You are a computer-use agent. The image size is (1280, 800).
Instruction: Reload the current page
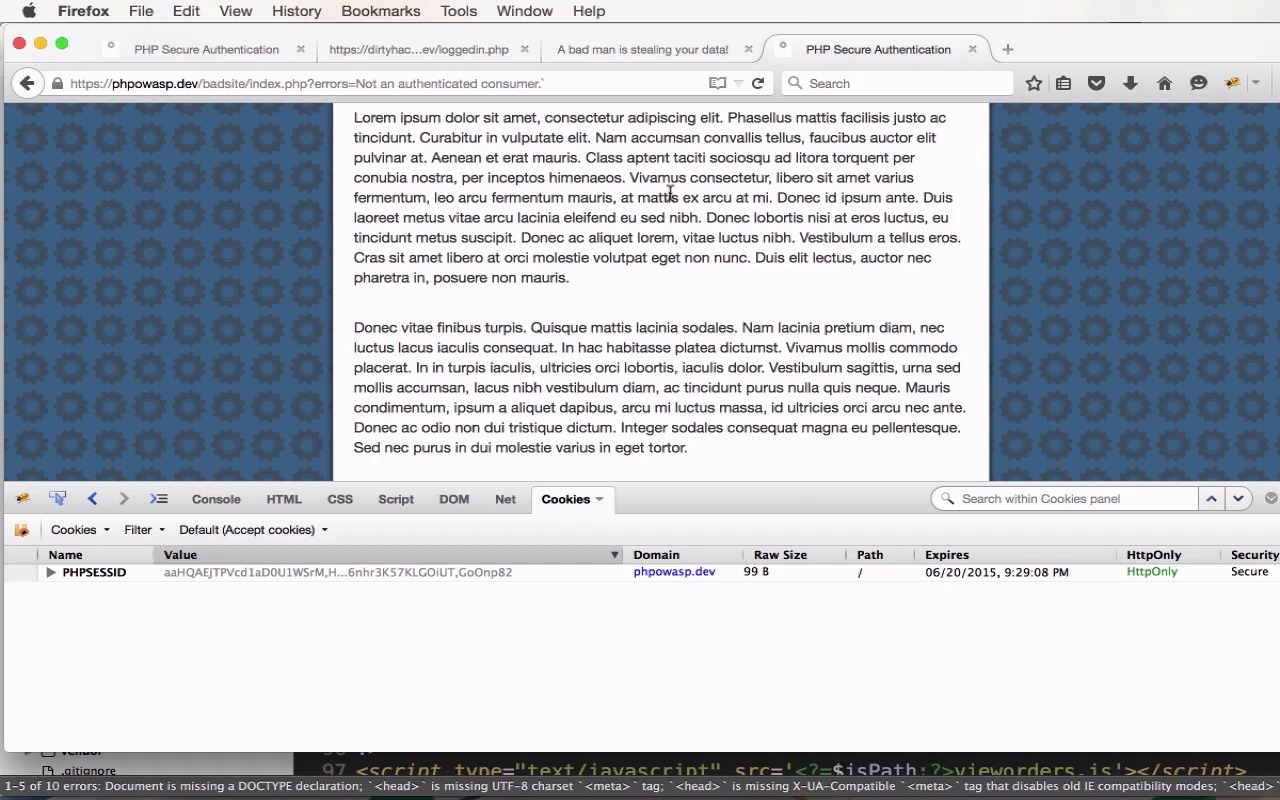[x=758, y=84]
